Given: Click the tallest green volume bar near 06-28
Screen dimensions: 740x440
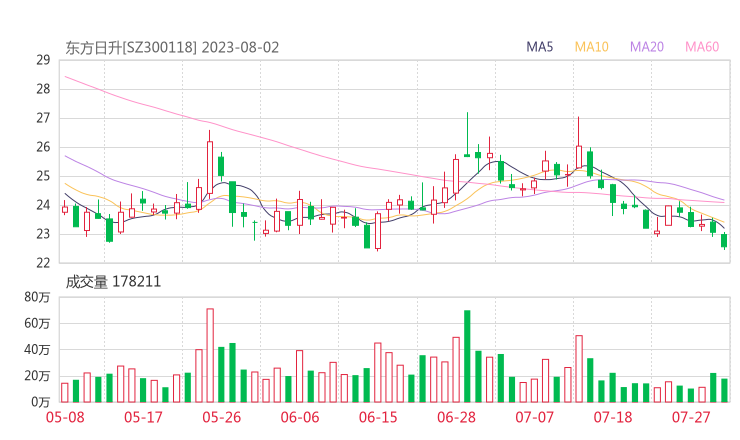Looking at the screenshot, I should tap(467, 356).
